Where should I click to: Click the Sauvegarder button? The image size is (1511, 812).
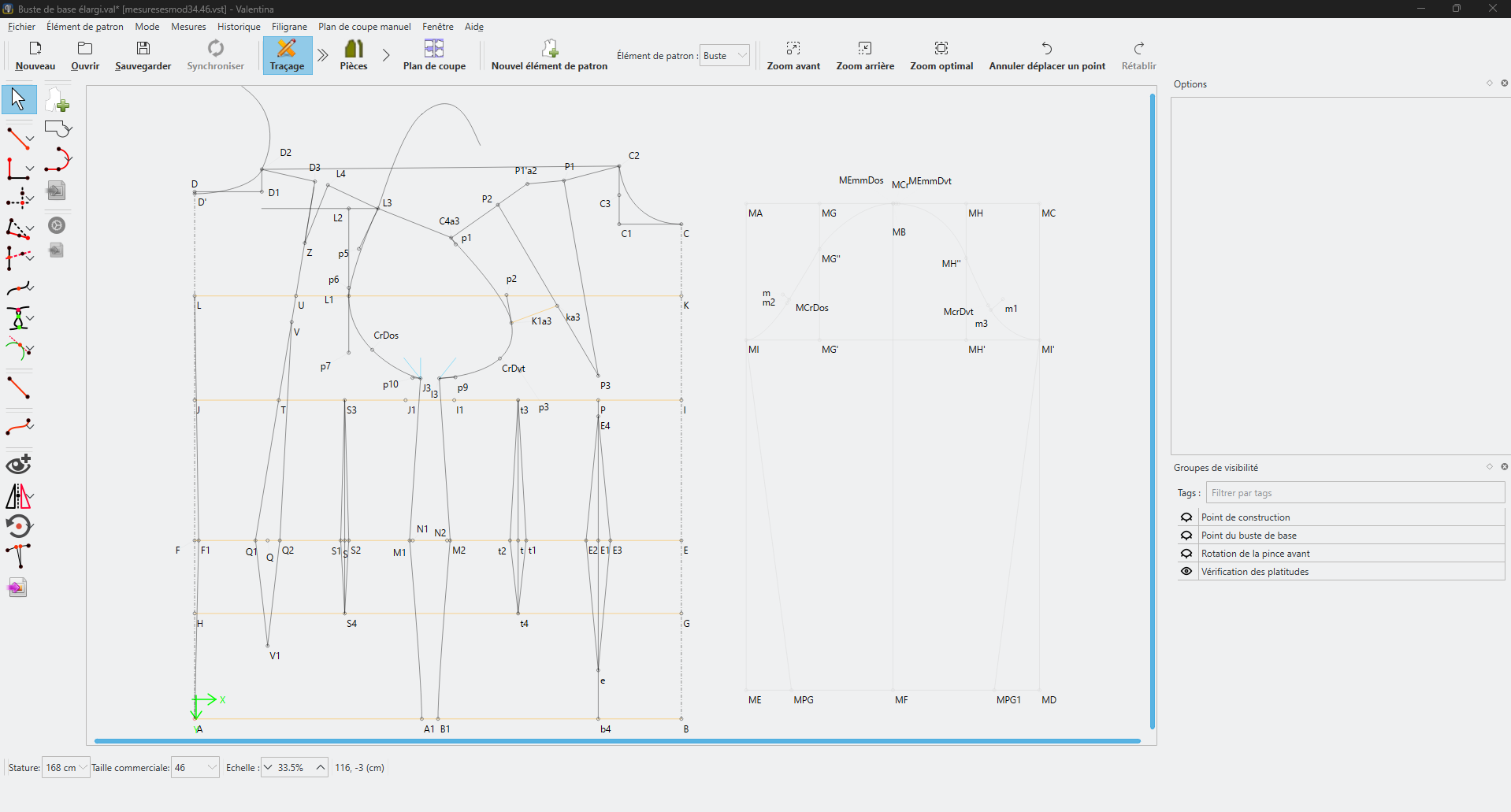click(x=143, y=55)
